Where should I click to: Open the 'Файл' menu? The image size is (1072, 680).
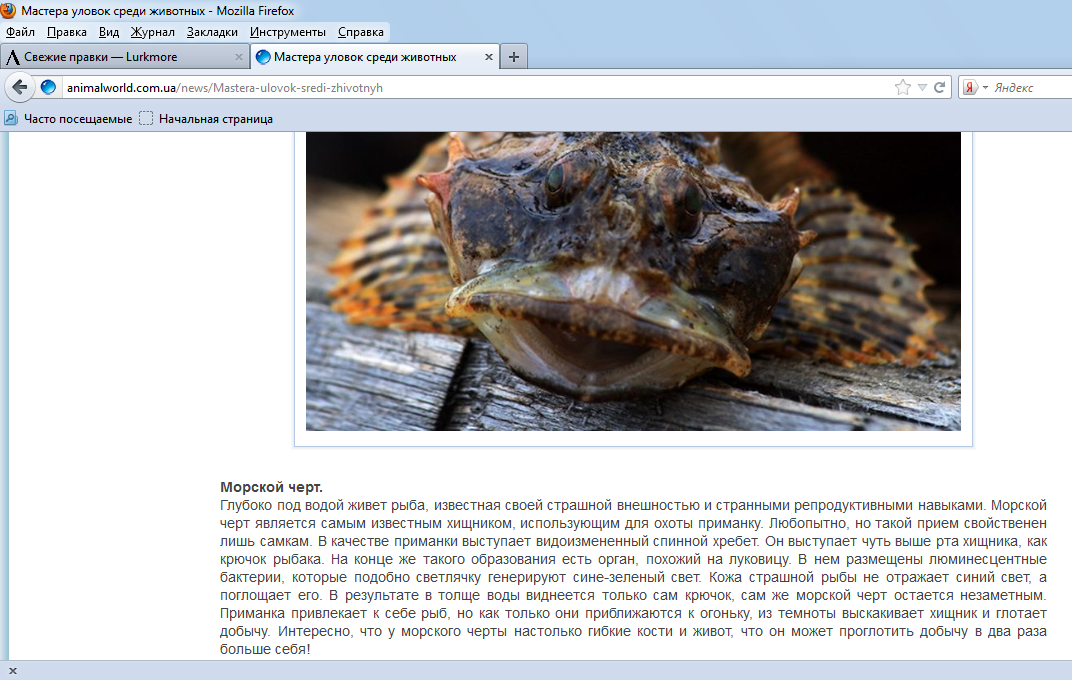coord(20,32)
